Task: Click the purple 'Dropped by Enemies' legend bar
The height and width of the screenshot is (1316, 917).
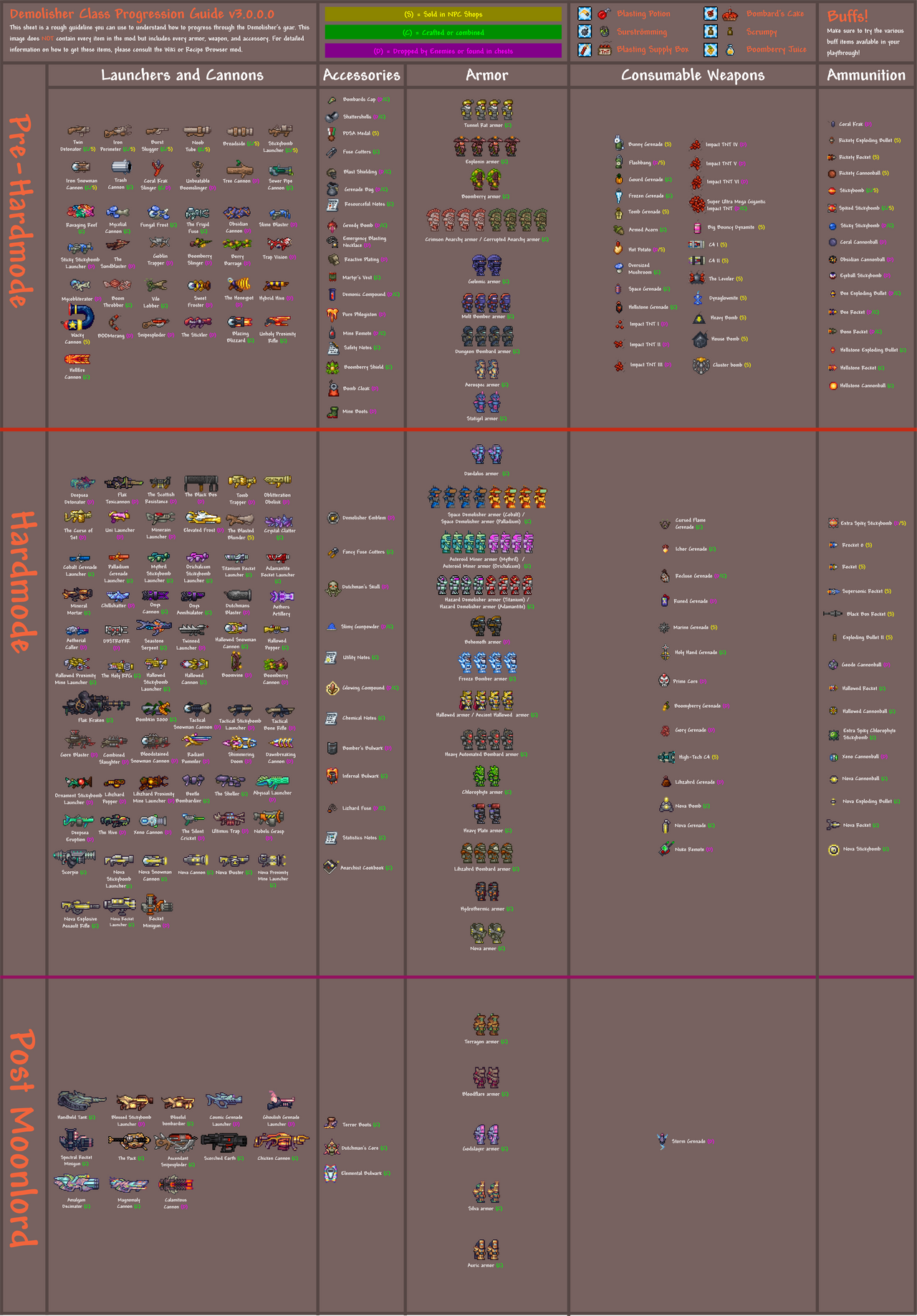Action: (443, 51)
